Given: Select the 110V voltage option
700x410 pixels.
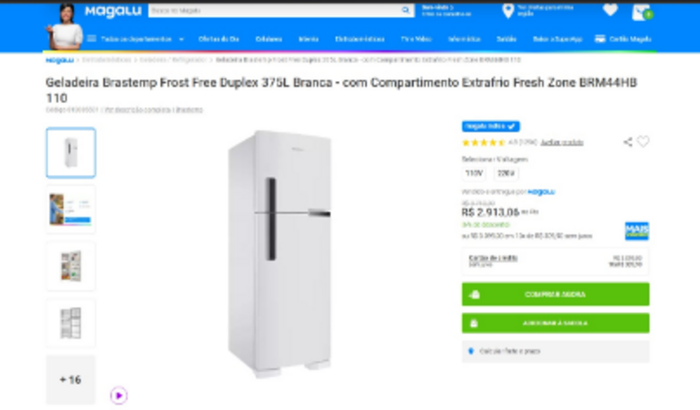Looking at the screenshot, I should (474, 173).
